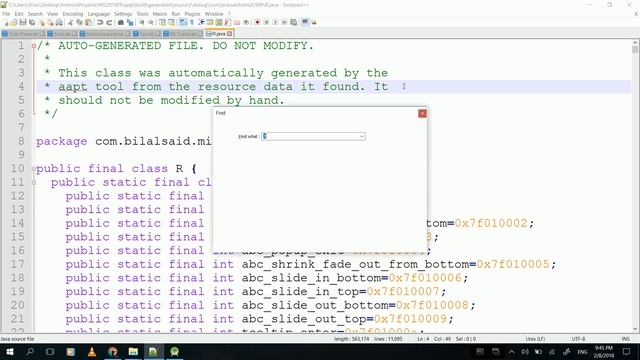Save the current file via toolbar

[23, 22]
